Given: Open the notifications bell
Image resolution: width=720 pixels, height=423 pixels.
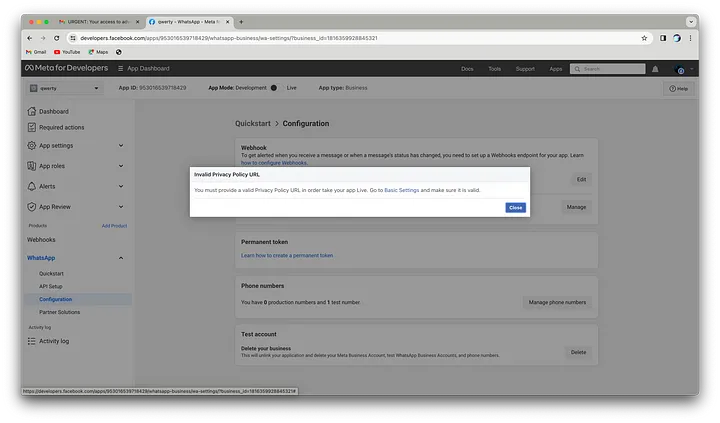Looking at the screenshot, I should (655, 69).
